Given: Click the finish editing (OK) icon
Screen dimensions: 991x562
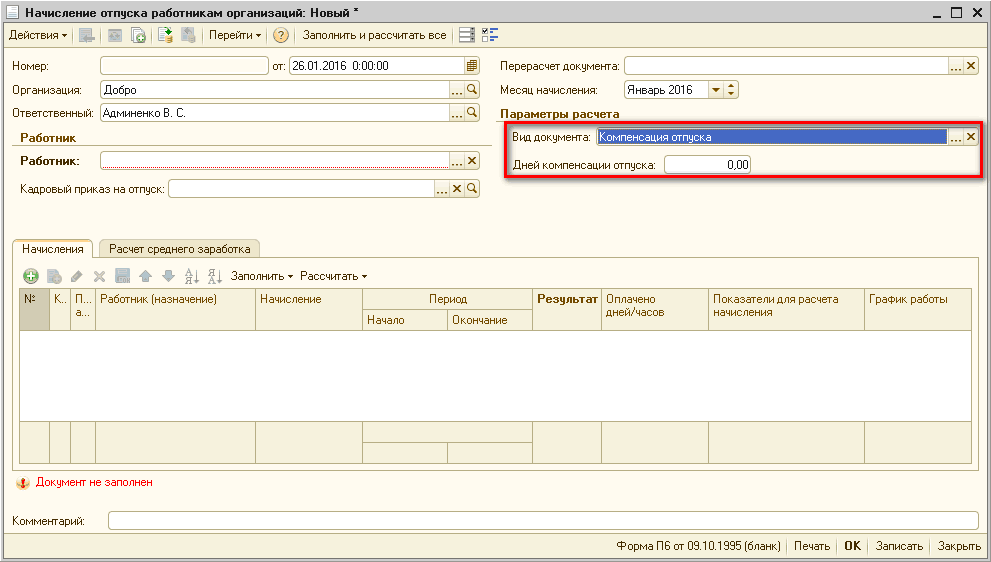Looking at the screenshot, I should coord(122,276).
